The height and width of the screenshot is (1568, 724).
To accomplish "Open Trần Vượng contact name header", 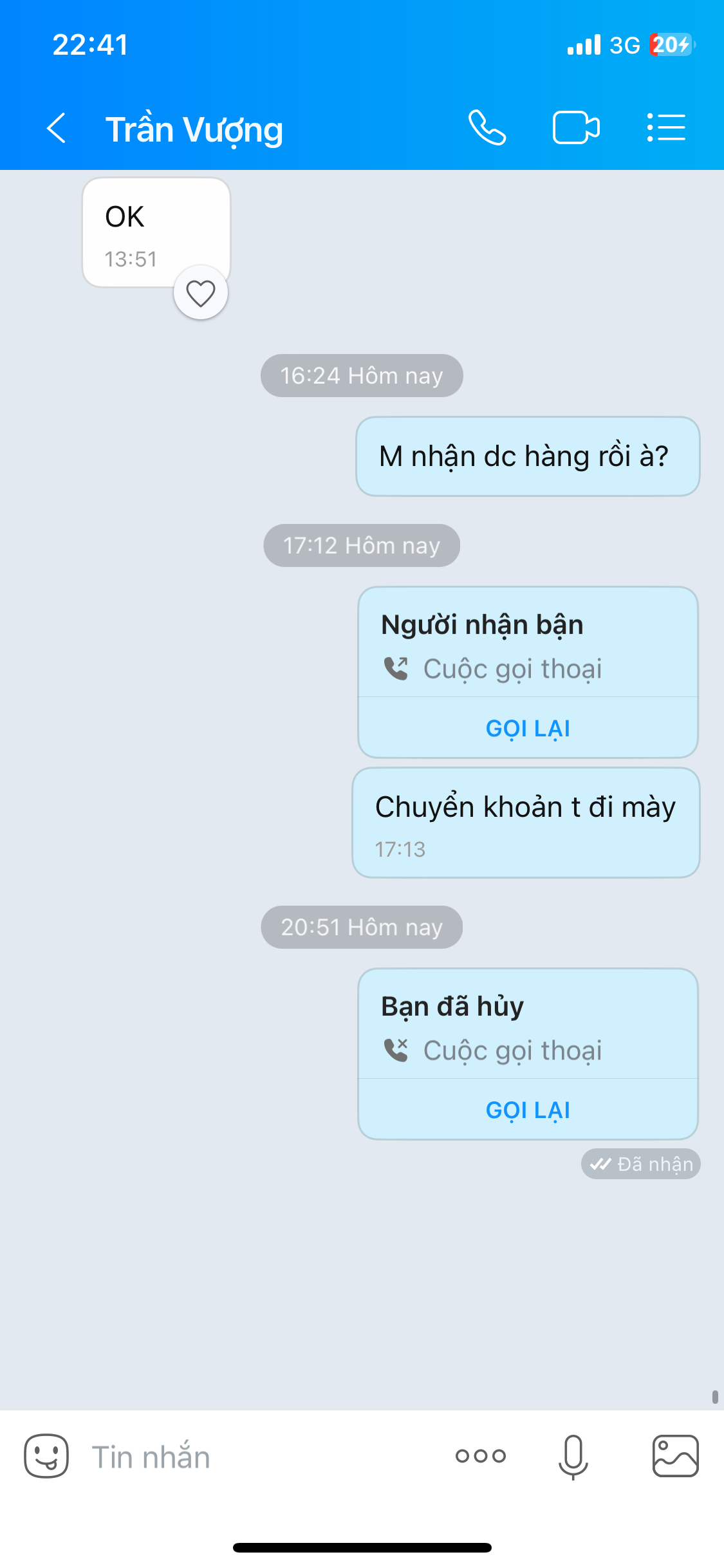I will pos(194,129).
